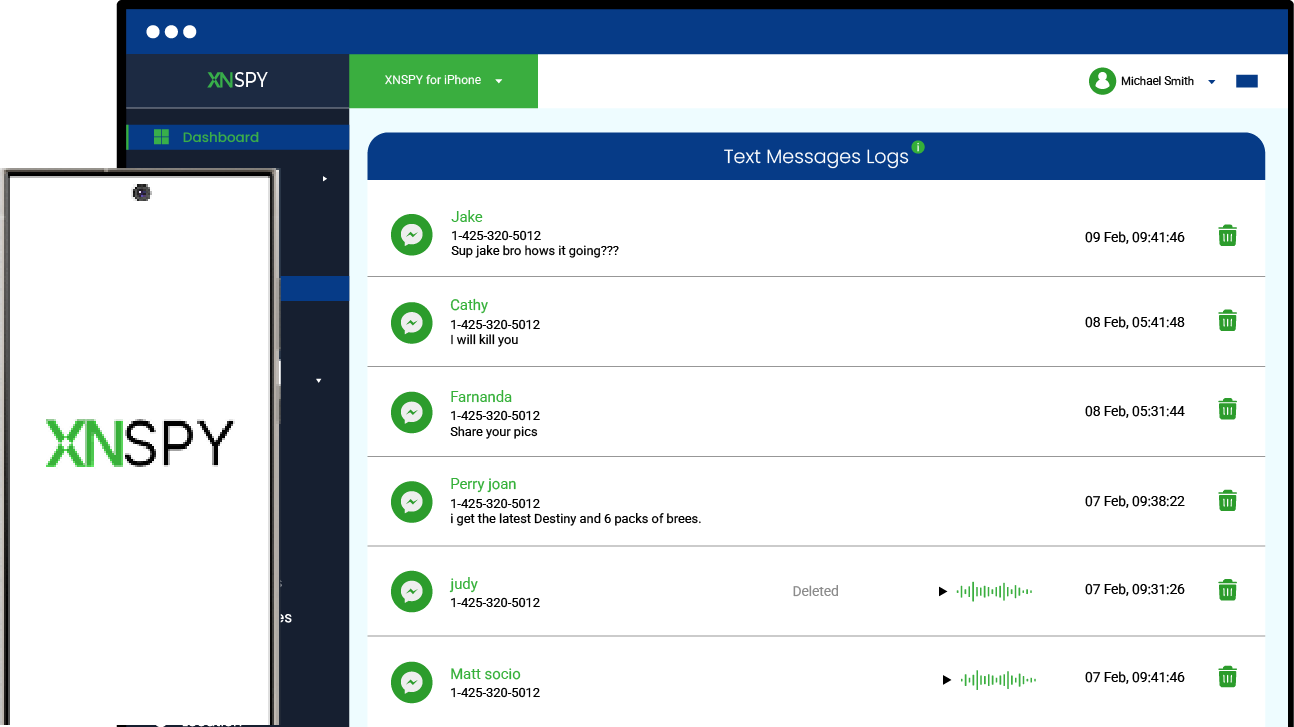Click the blue flag language selector
This screenshot has height=727, width=1294.
(x=1246, y=81)
